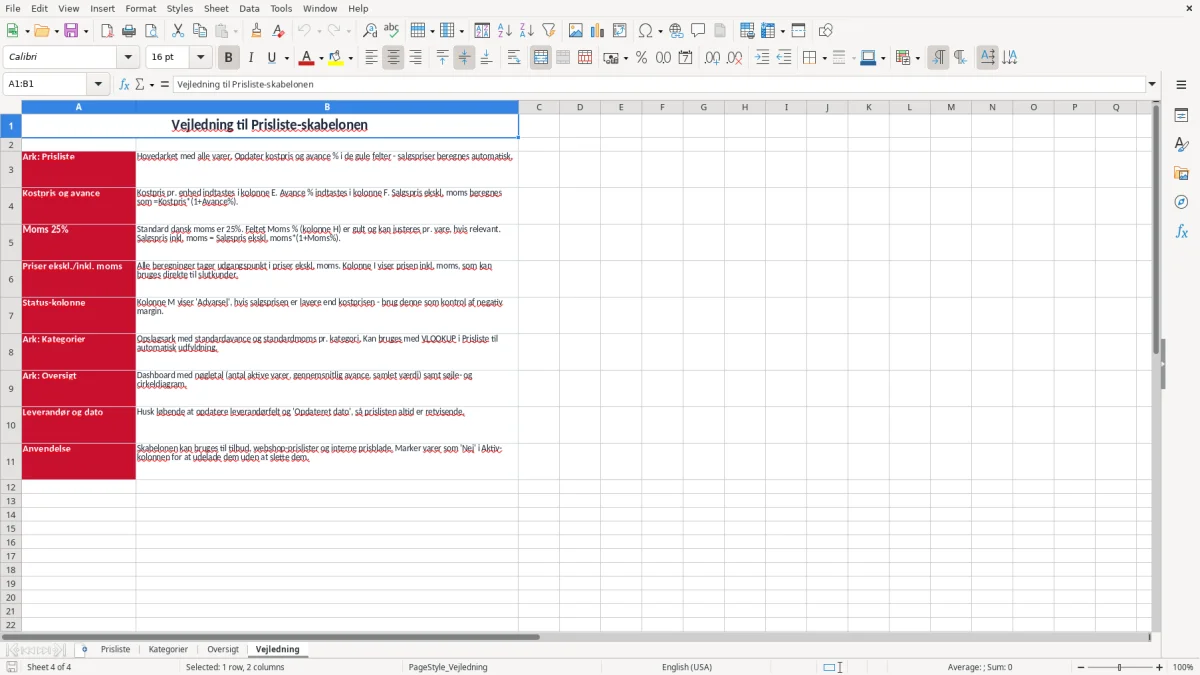Viewport: 1200px width, 675px height.
Task: Open the sidebar Properties panel
Action: pos(1181,116)
